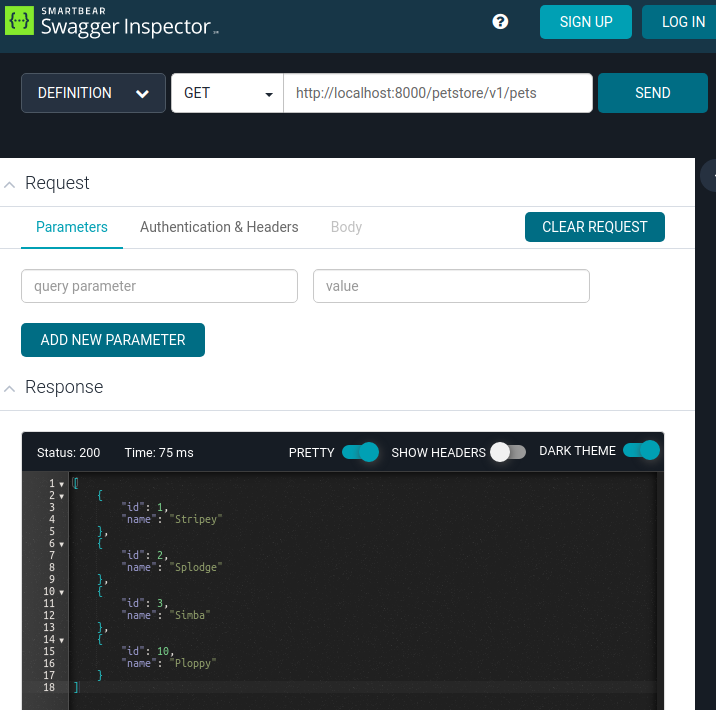Open the GET method dropdown

228,93
